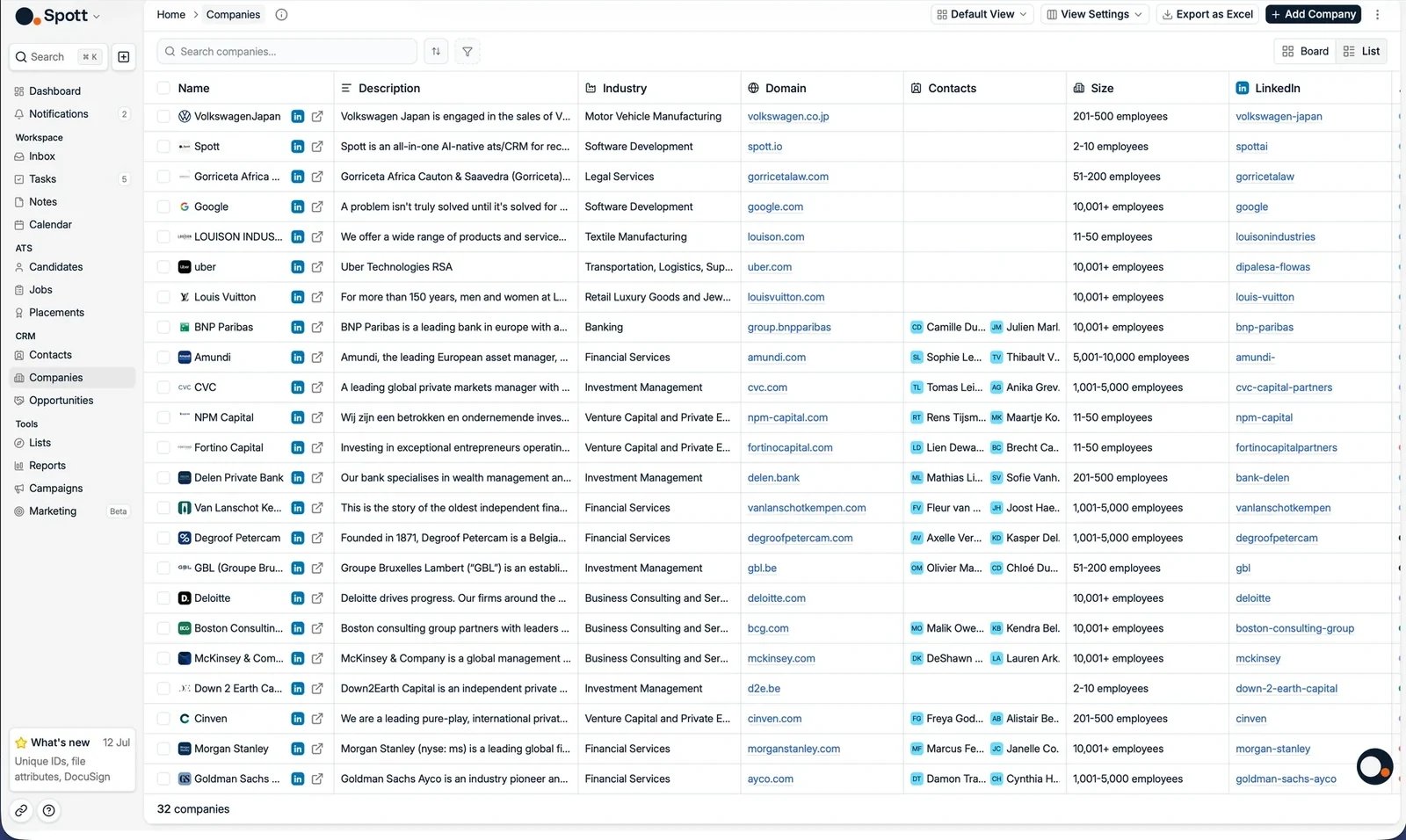
Task: Open the Default View dropdown
Action: [982, 15]
